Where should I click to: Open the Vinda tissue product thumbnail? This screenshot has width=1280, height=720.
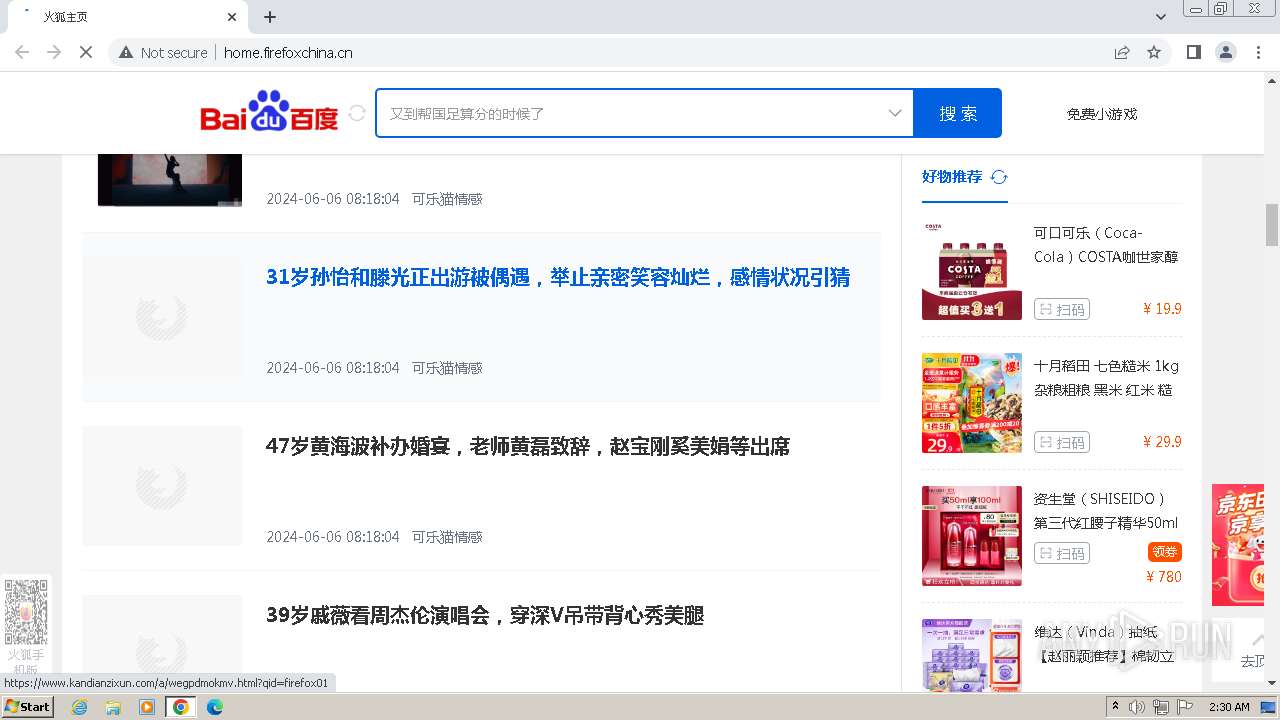(x=972, y=656)
